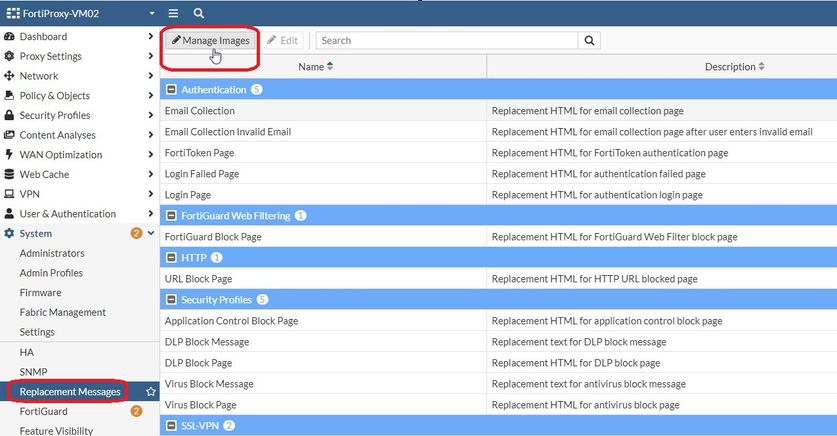Select the FortiToken Page row
This screenshot has height=436, width=837.
point(499,153)
